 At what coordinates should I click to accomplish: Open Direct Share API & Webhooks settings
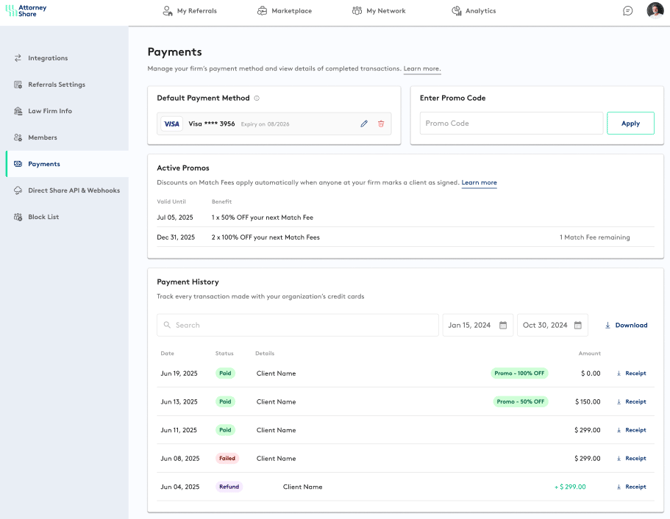[x=73, y=190]
